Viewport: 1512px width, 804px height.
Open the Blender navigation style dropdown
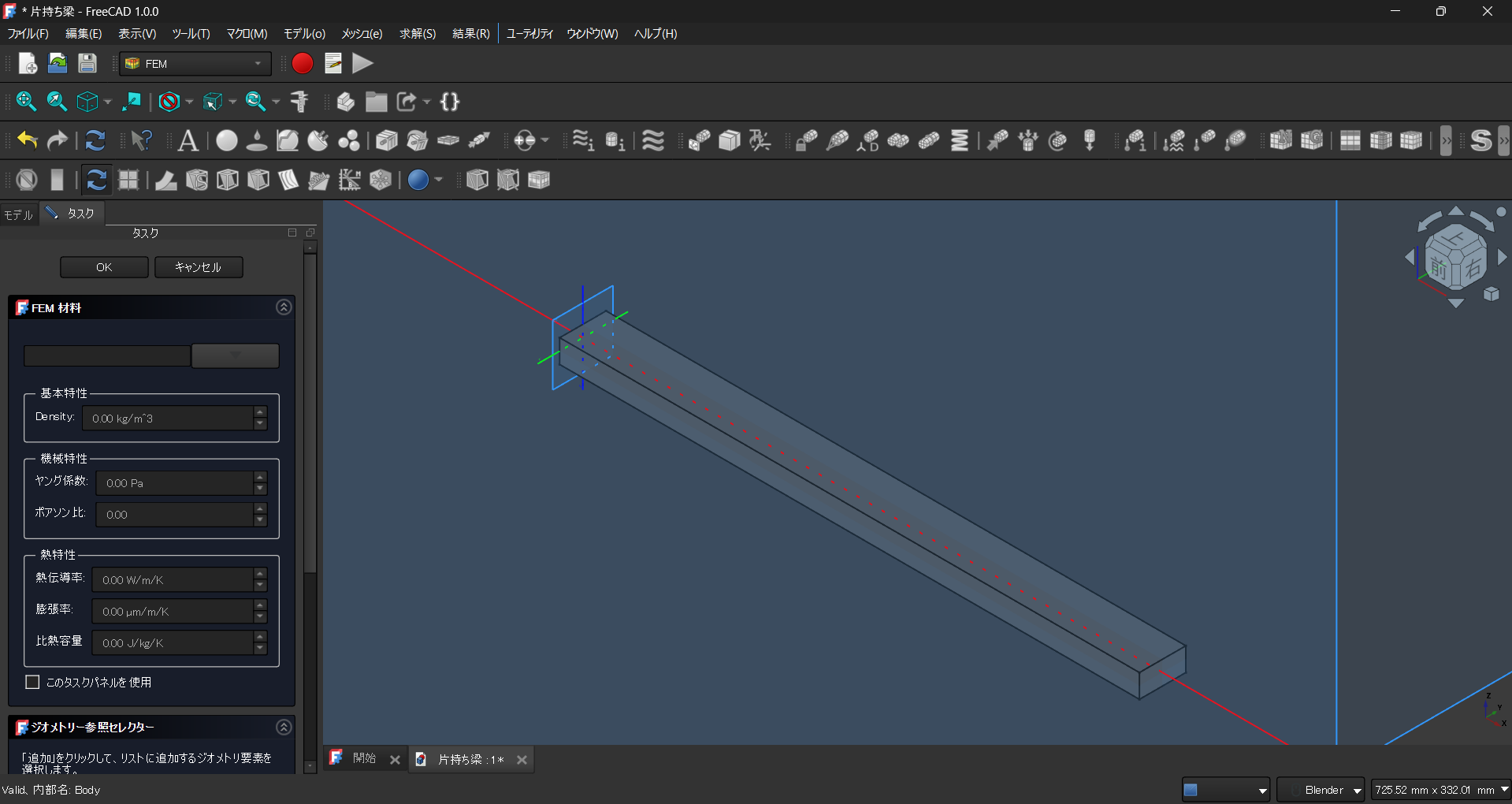[1321, 790]
